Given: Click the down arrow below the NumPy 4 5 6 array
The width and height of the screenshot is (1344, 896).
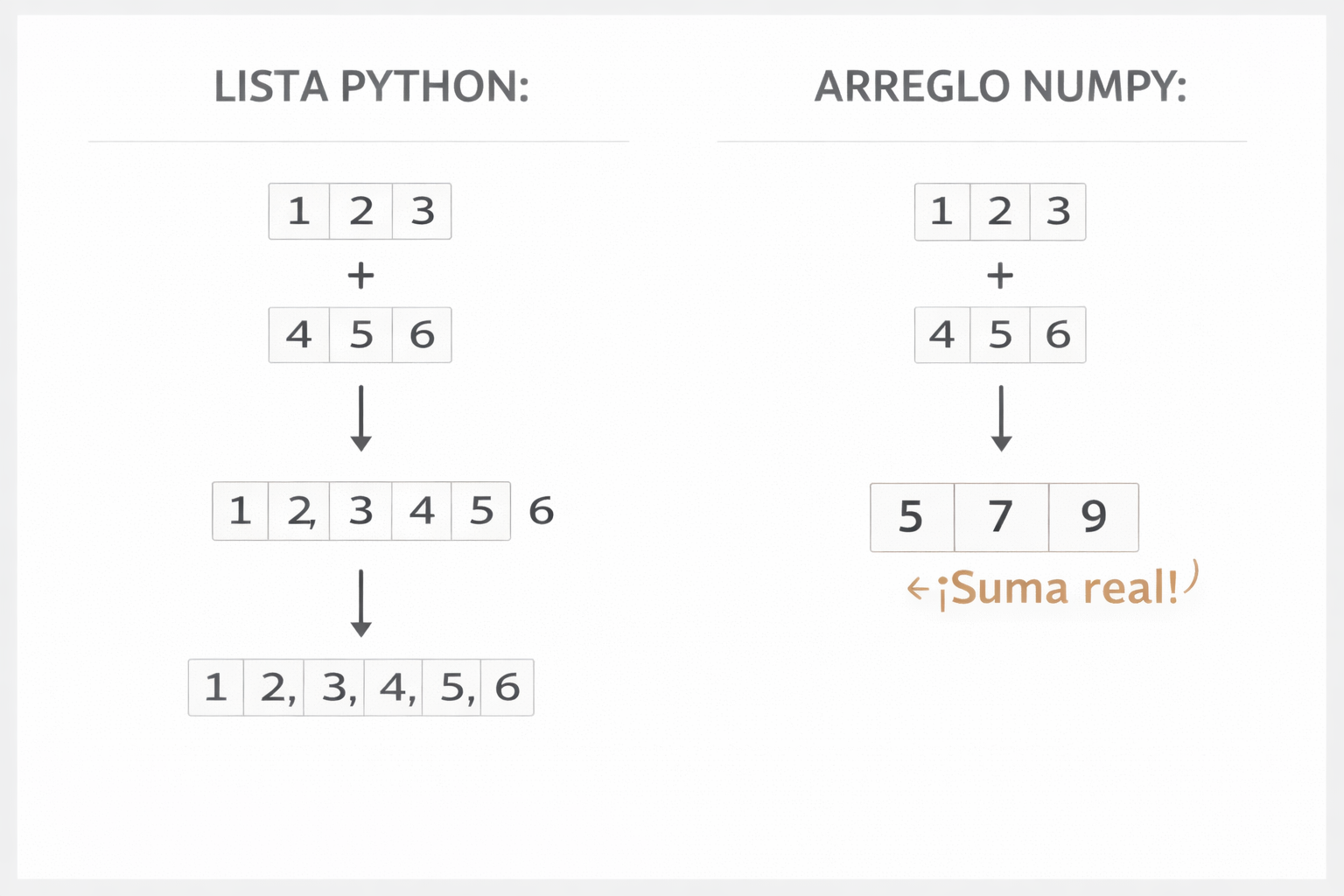Looking at the screenshot, I should click(x=1001, y=418).
